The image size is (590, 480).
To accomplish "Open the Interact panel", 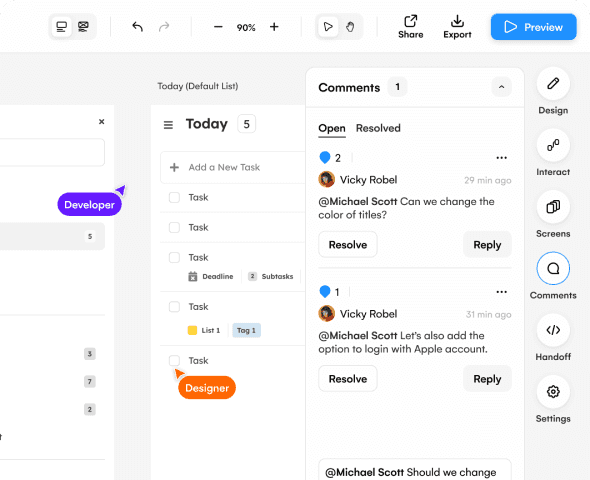I will pyautogui.click(x=553, y=145).
